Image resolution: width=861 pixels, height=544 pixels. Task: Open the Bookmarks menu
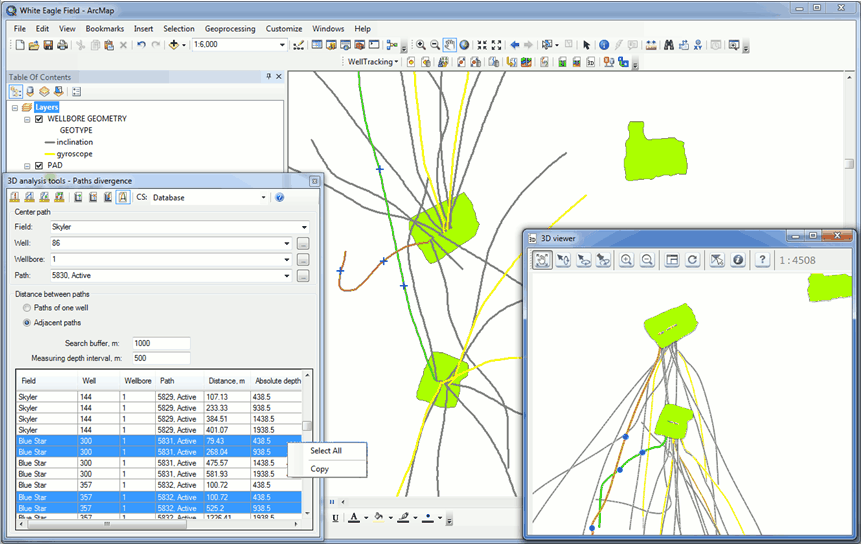[x=105, y=29]
